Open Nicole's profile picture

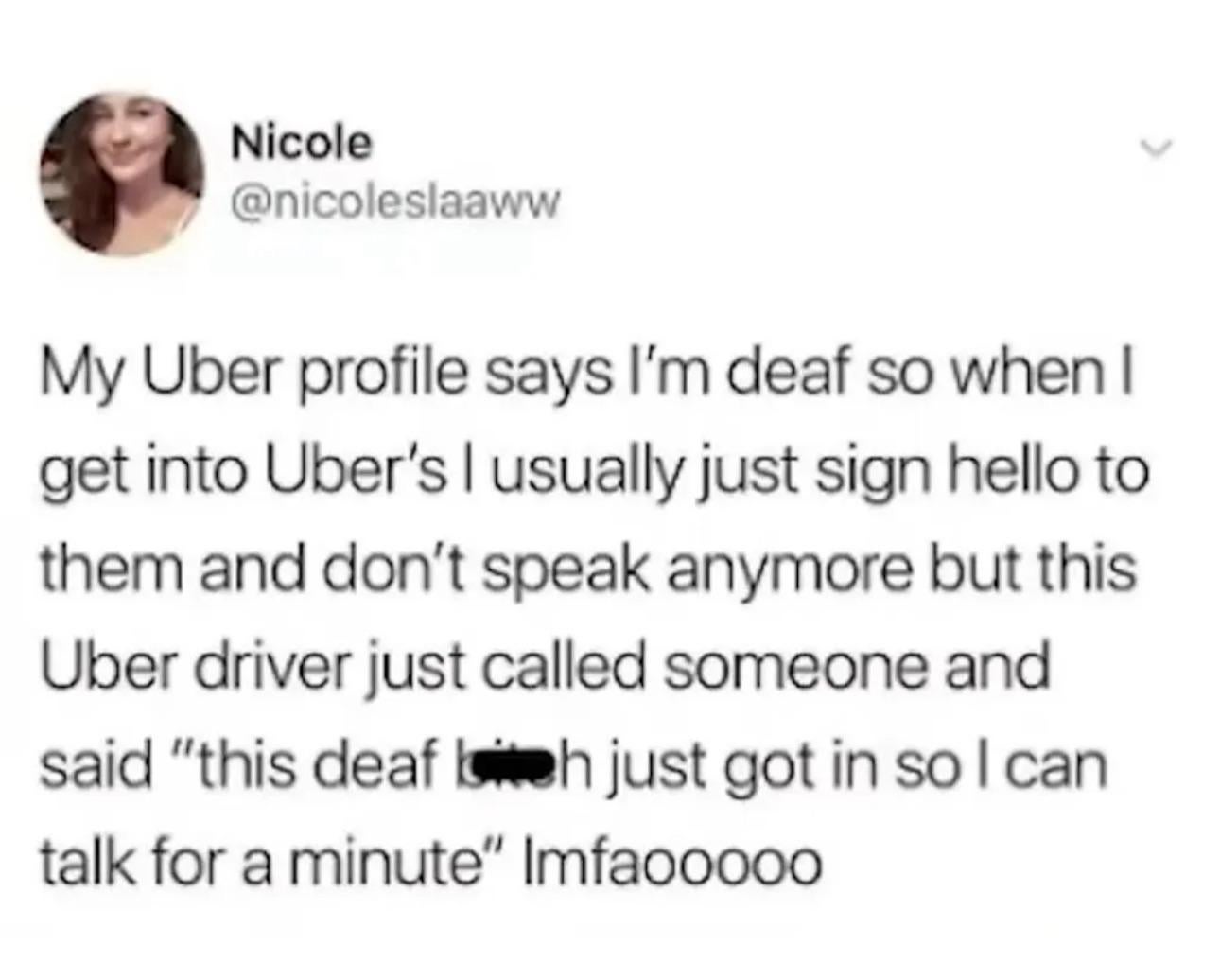pyautogui.click(x=123, y=174)
